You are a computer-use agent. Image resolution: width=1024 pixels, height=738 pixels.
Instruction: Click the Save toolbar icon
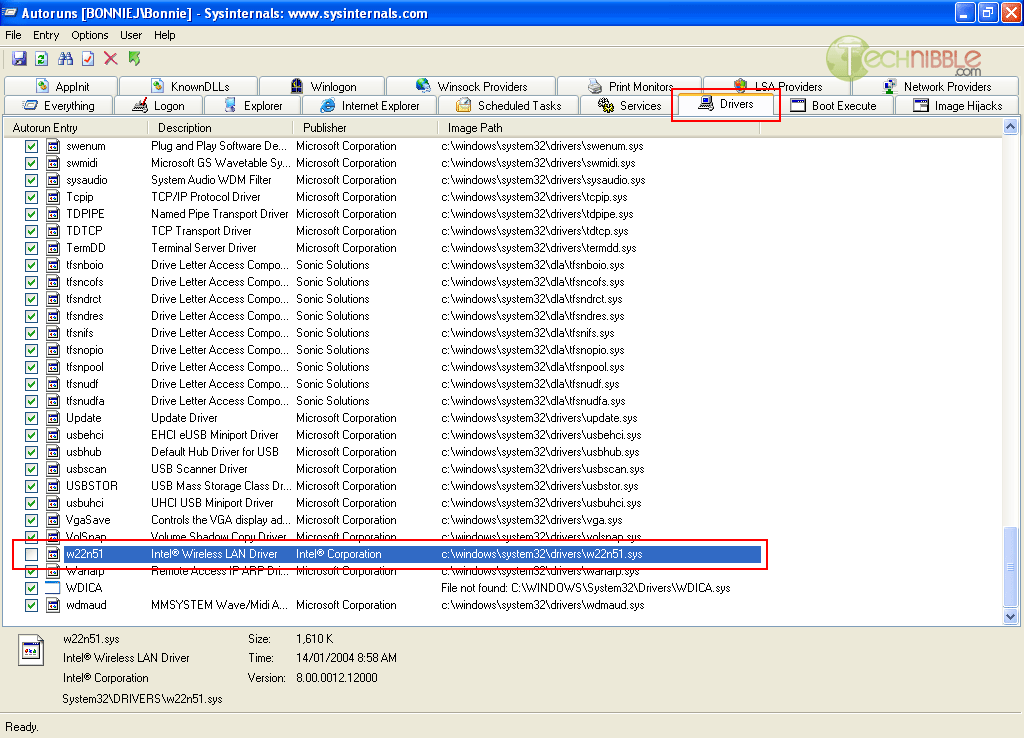point(19,59)
